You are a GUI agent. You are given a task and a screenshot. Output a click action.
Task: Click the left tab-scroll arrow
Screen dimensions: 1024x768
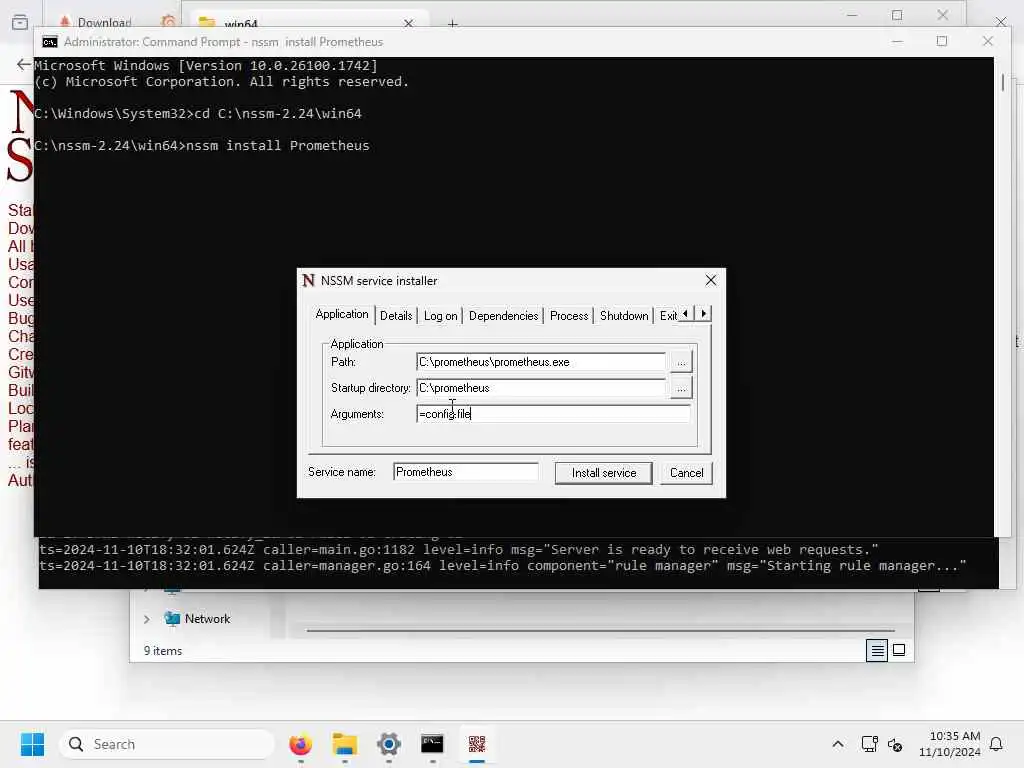pos(685,314)
